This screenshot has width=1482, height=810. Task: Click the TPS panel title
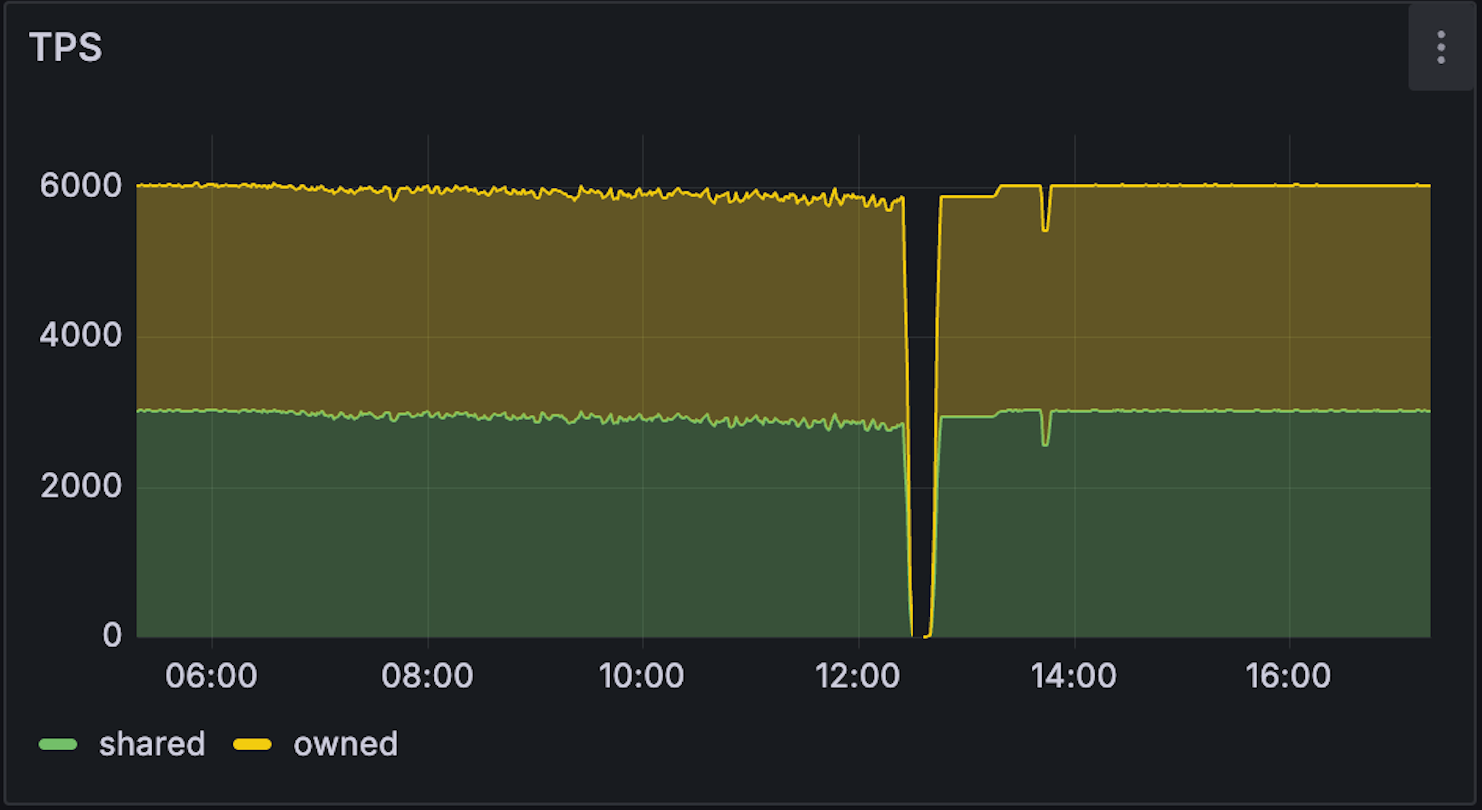66,47
